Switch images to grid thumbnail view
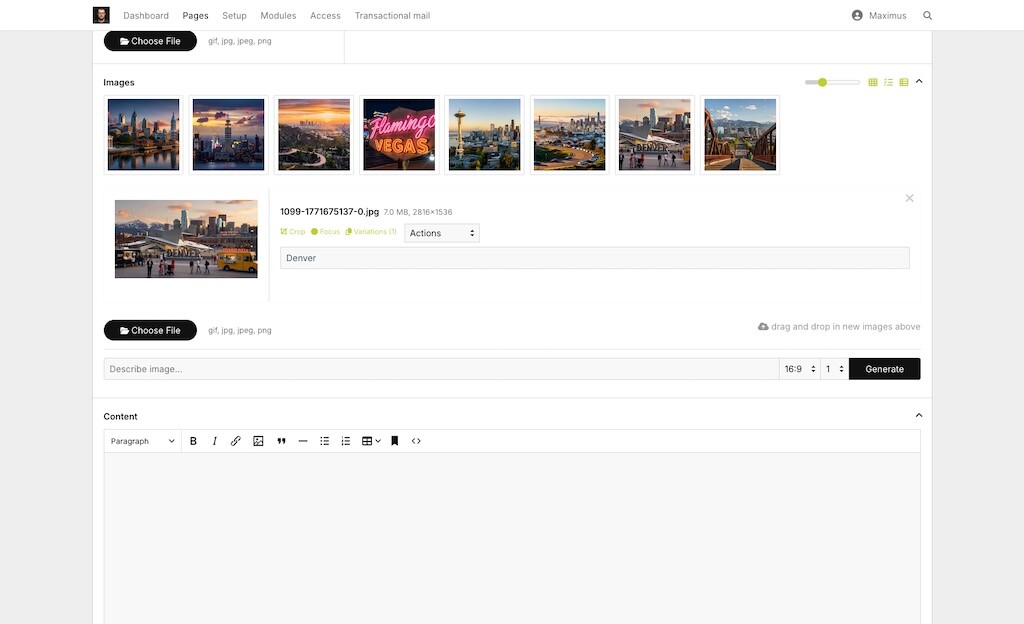The image size is (1024, 624). click(x=873, y=82)
